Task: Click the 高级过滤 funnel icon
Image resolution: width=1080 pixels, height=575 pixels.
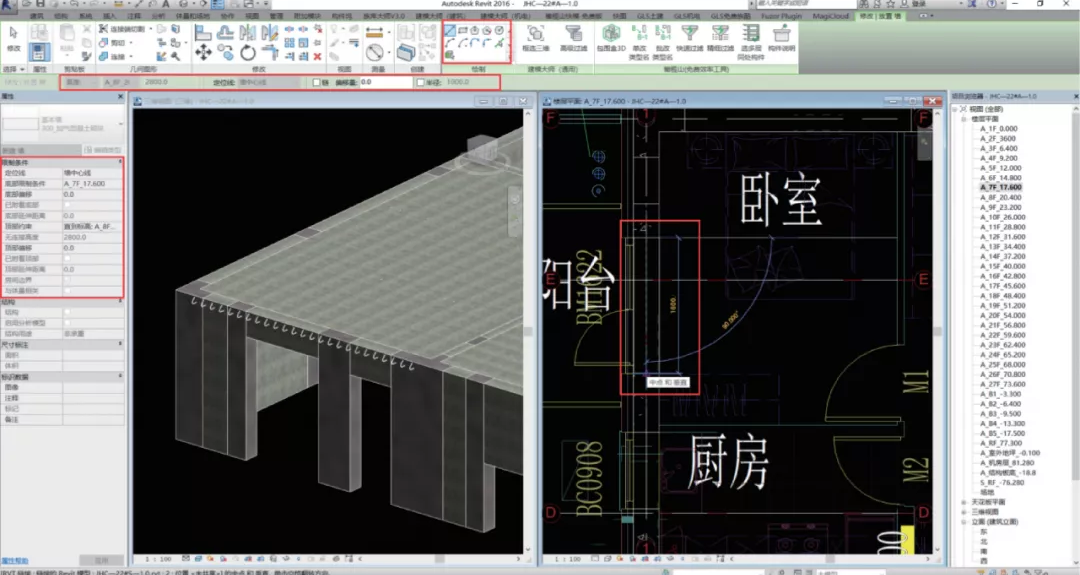Action: point(573,34)
